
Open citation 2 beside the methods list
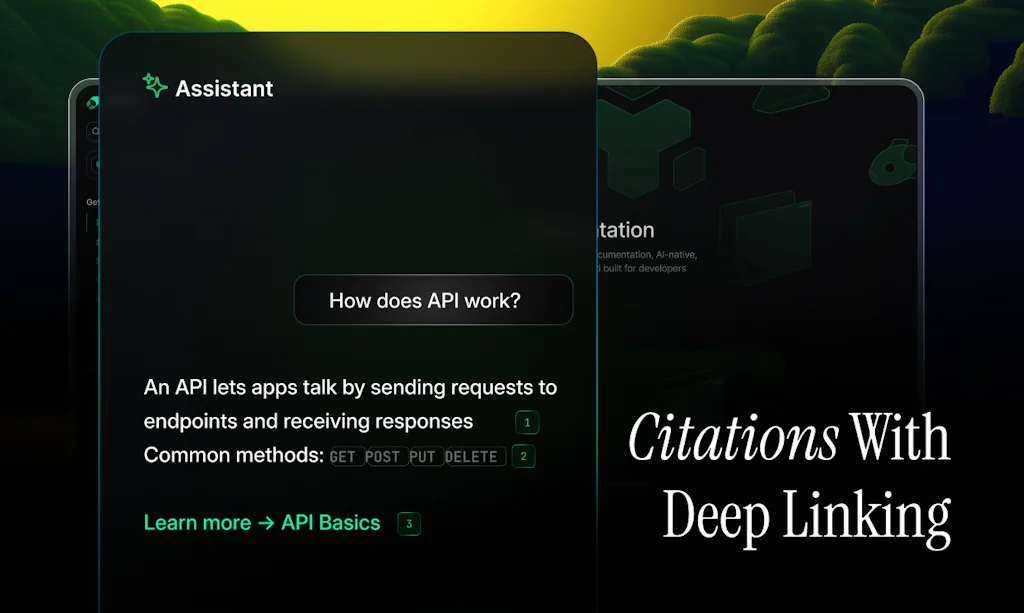click(523, 457)
